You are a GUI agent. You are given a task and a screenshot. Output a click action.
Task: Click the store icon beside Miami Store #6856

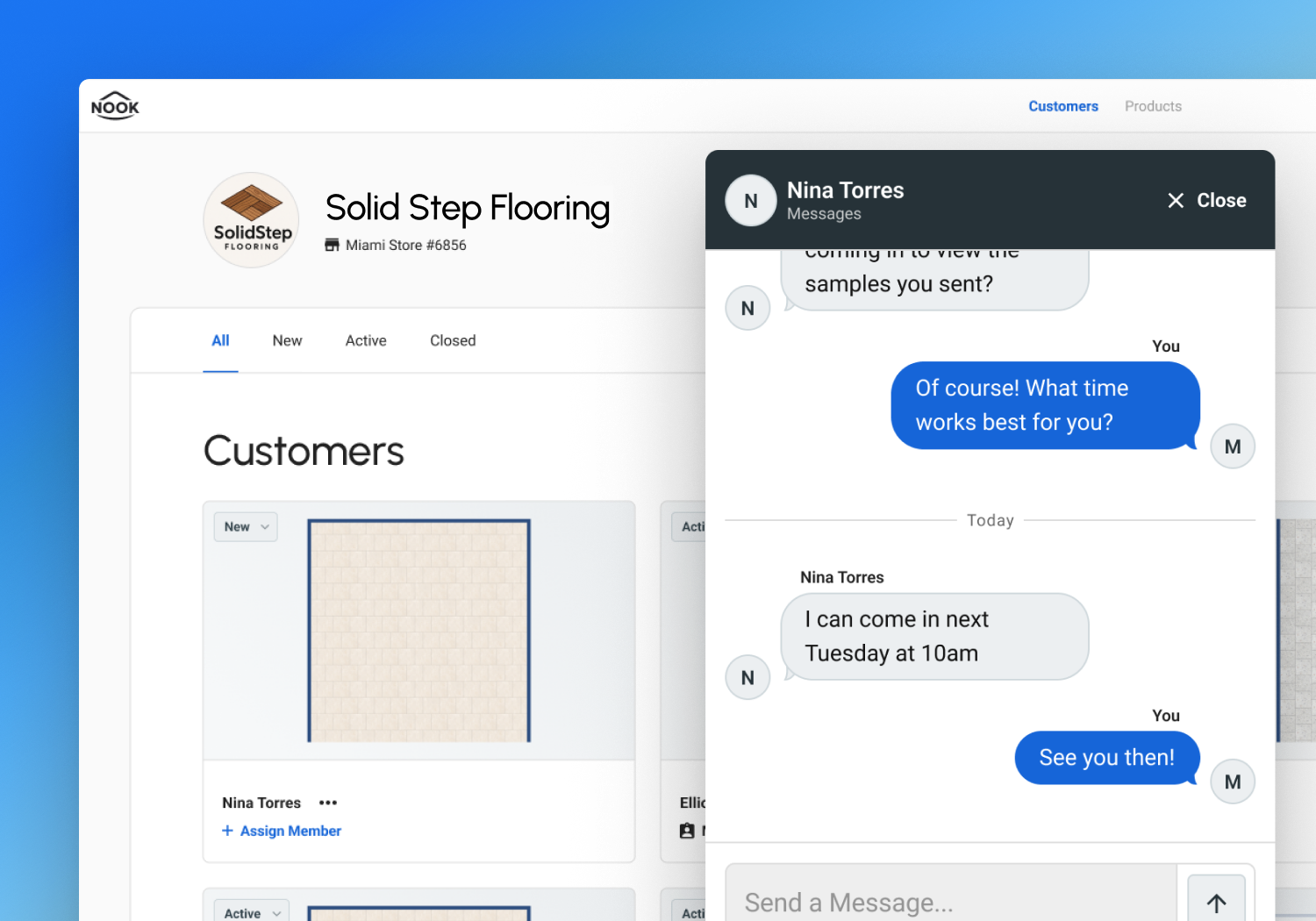[332, 245]
